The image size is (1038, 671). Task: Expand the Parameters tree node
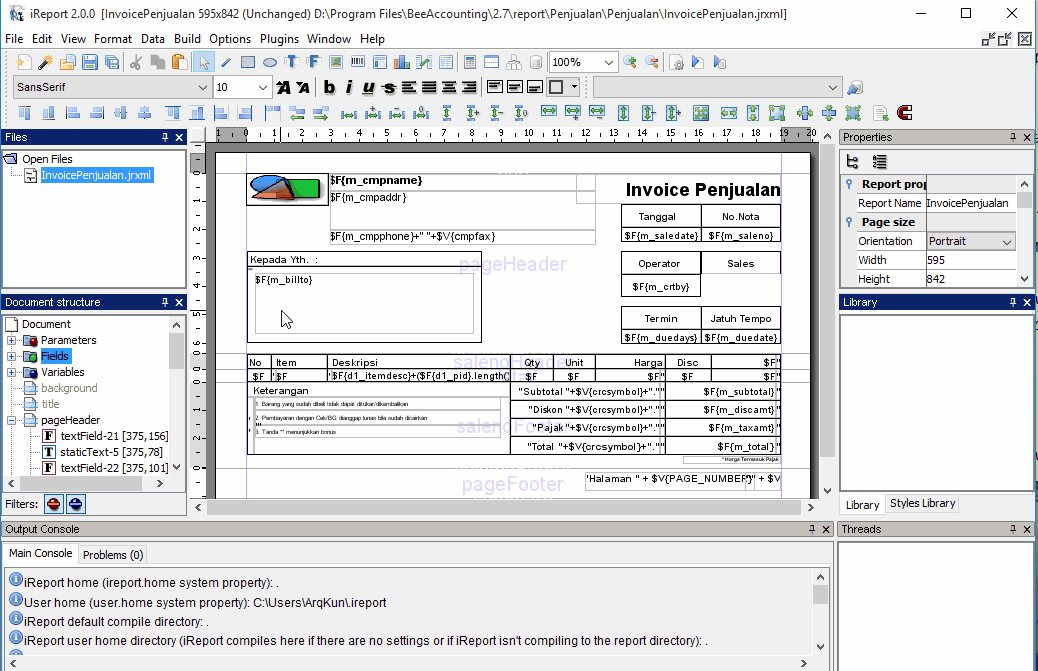pyautogui.click(x=12, y=340)
